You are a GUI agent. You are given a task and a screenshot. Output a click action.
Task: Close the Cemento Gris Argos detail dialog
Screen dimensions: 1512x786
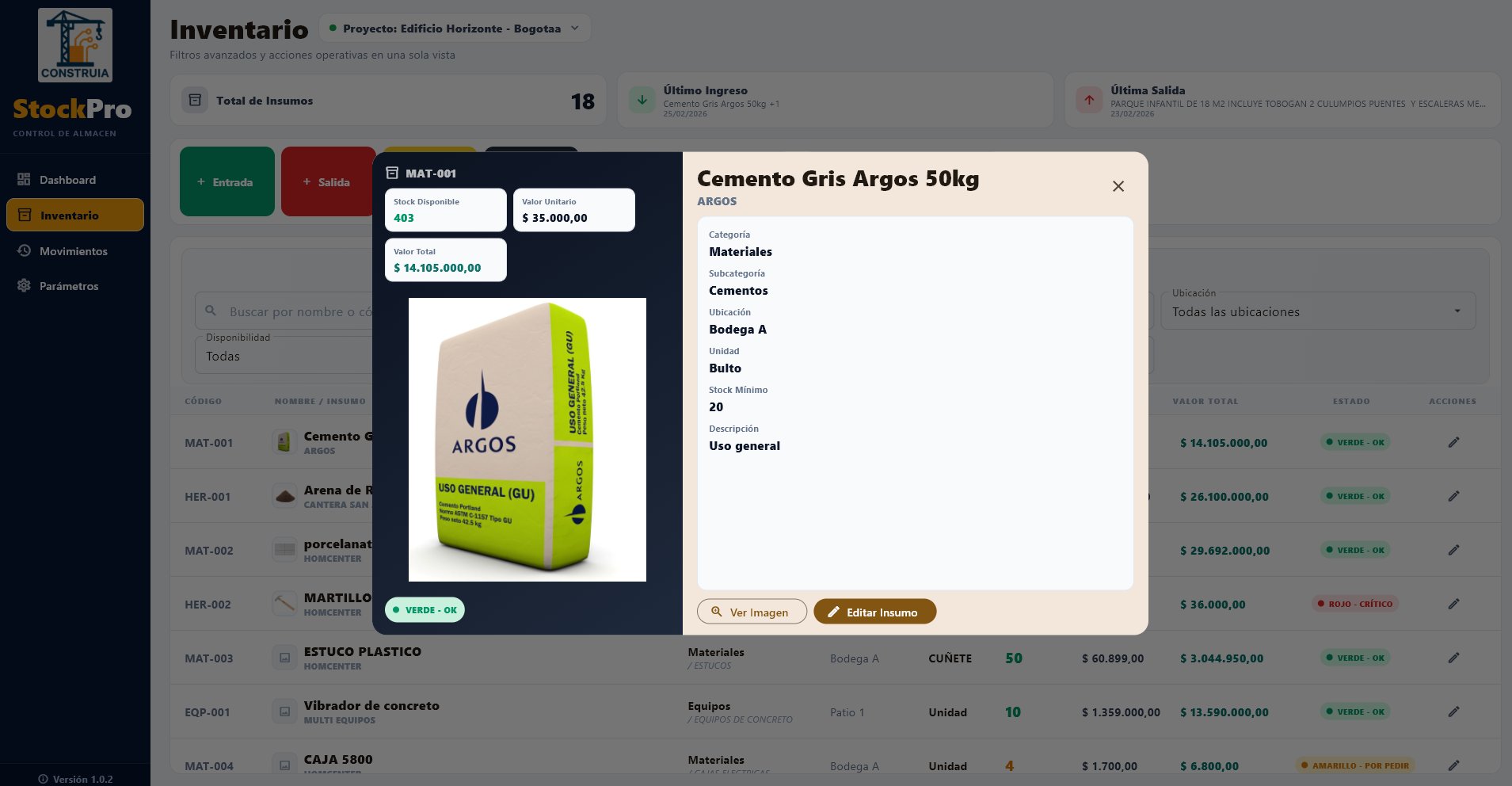(x=1118, y=186)
